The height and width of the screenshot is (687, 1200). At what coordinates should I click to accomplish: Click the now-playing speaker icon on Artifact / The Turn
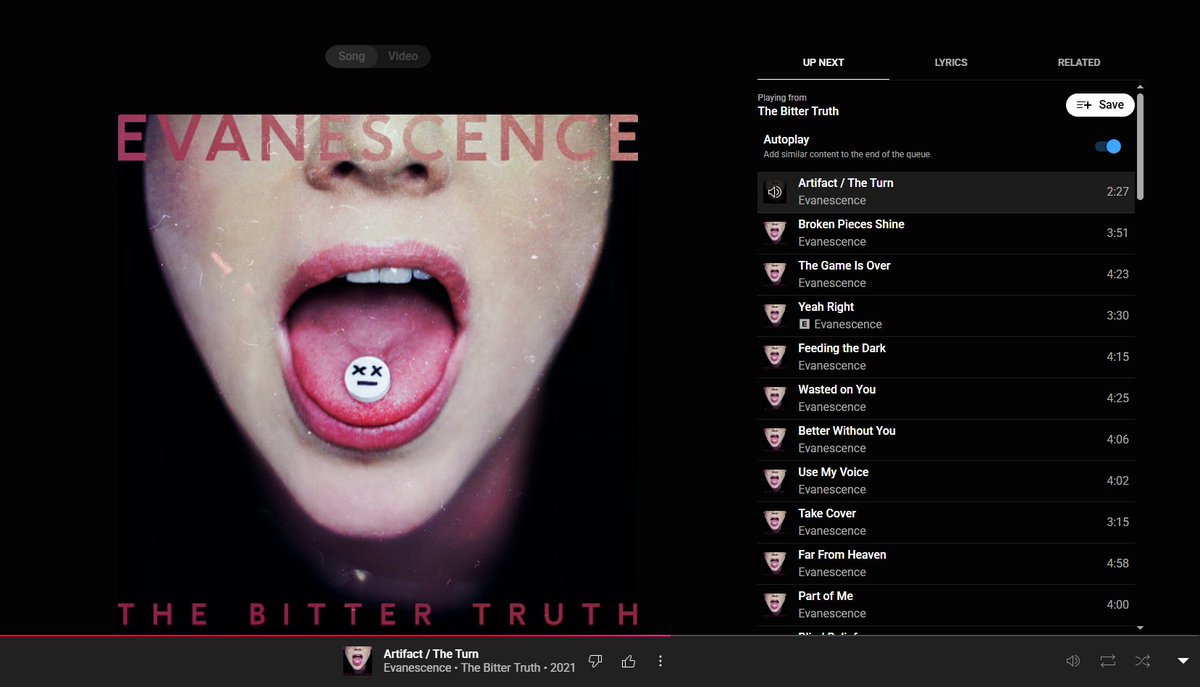[775, 191]
